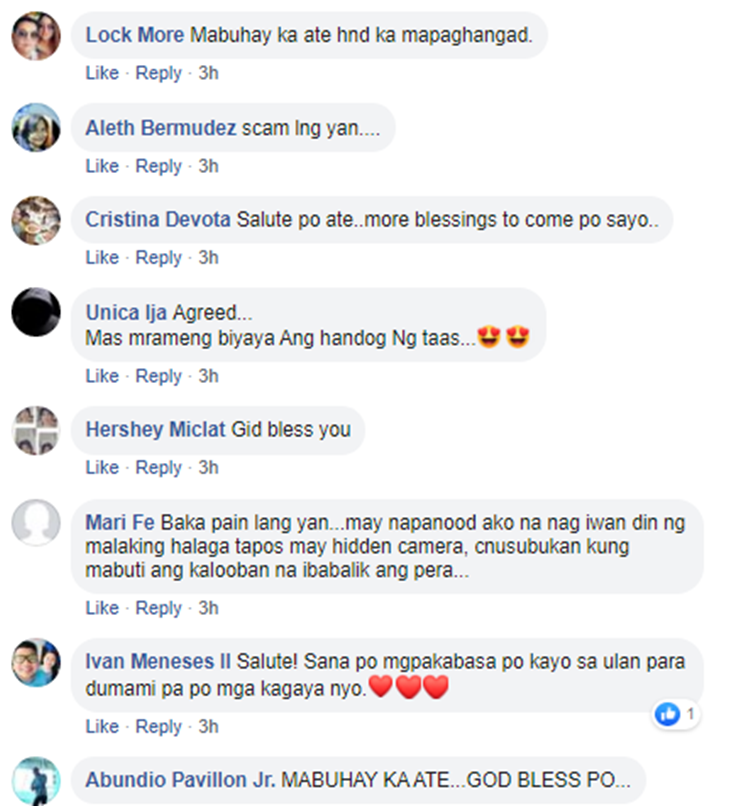Open the Abundio Pavillon Jr. name link
Viewport: 750px width, 806px height.
point(180,780)
